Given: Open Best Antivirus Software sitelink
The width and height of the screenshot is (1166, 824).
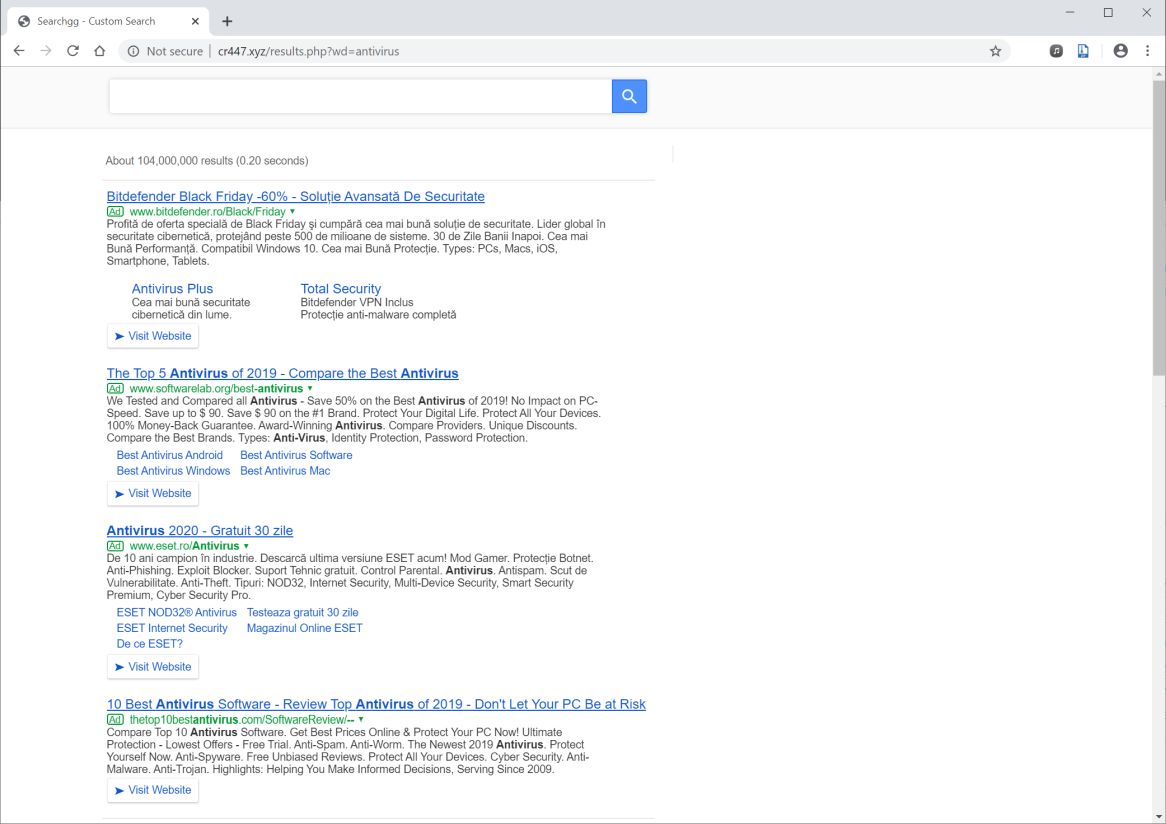Looking at the screenshot, I should click(x=296, y=455).
